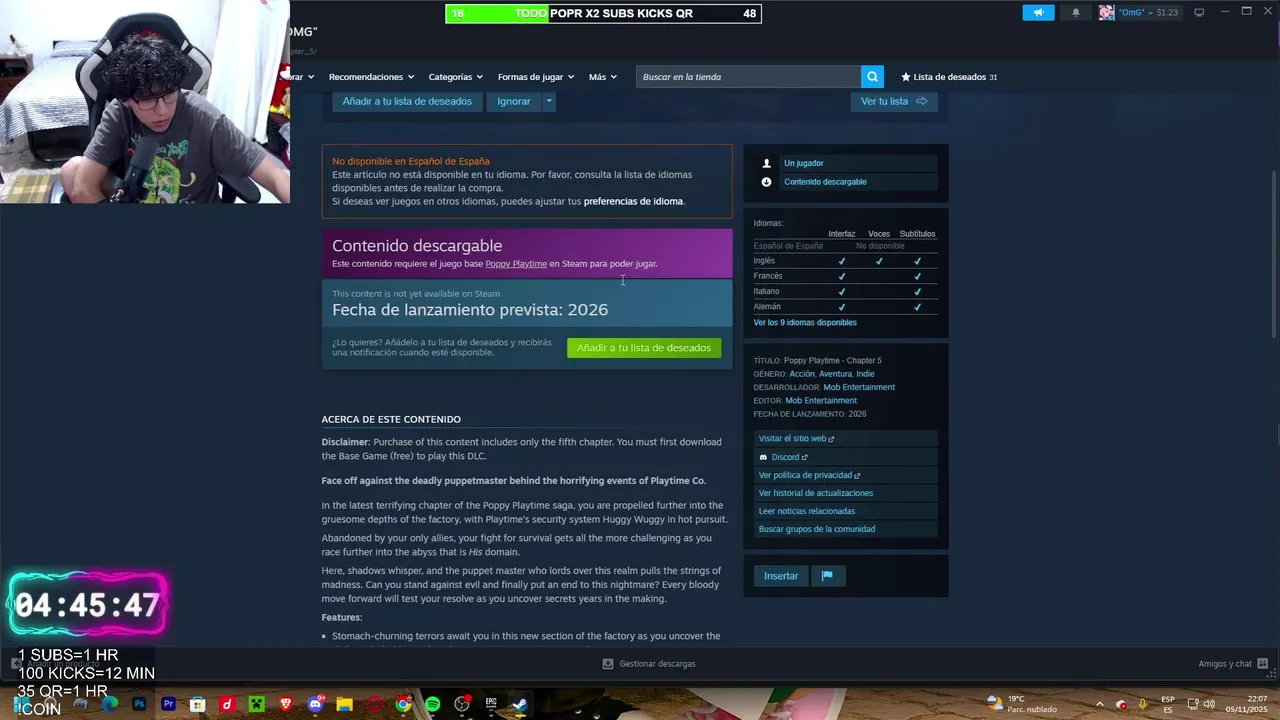The width and height of the screenshot is (1280, 720).
Task: Click green Añadir a tu lista de deseados button
Action: 644,348
